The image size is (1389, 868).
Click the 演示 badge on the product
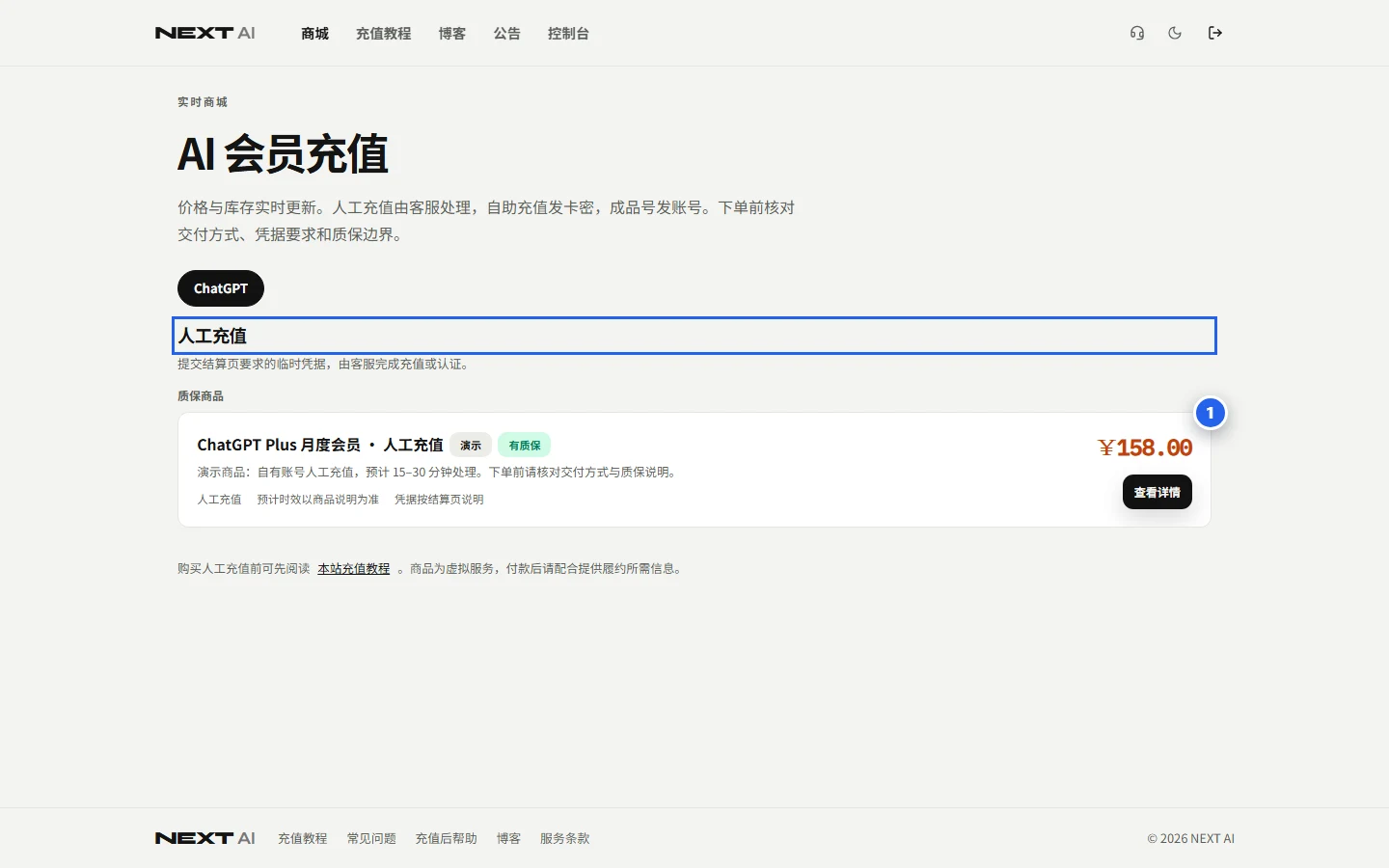click(471, 446)
